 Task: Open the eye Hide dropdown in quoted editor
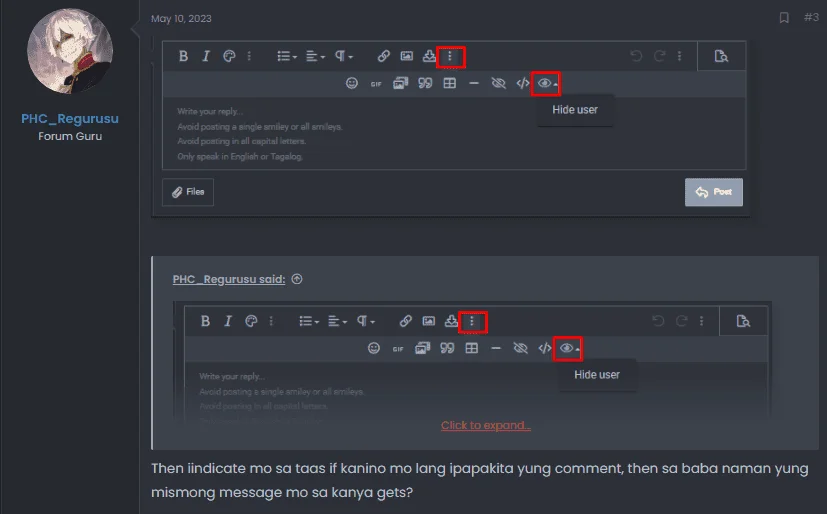[568, 348]
